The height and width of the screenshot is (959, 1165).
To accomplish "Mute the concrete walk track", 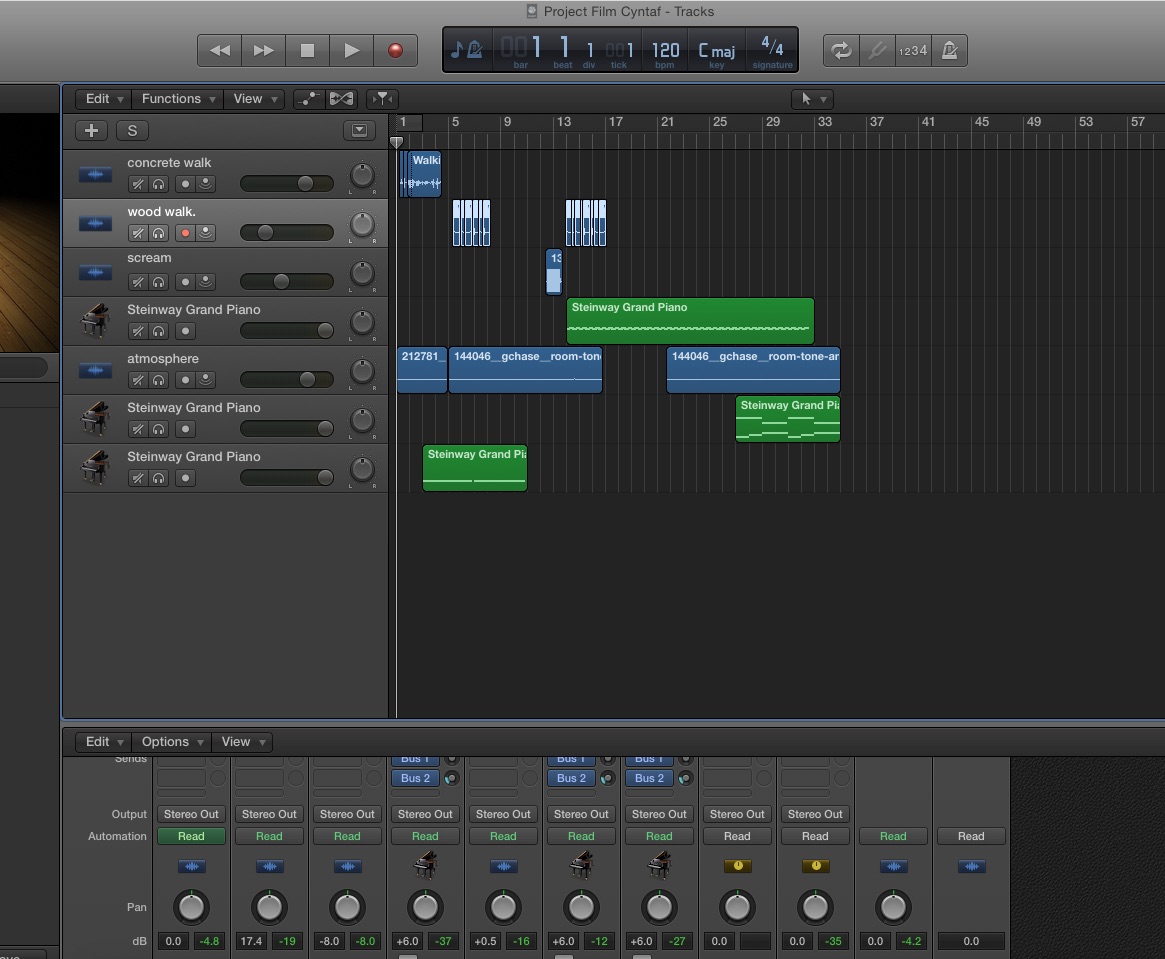I will click(138, 184).
